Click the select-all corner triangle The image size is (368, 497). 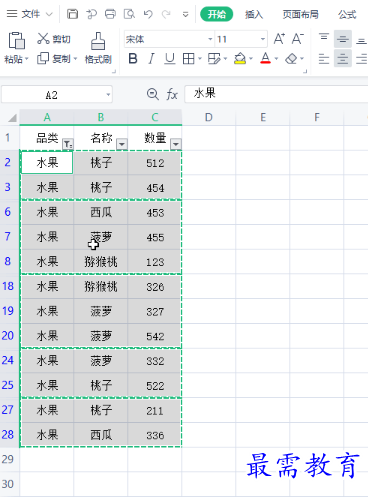tap(12, 118)
